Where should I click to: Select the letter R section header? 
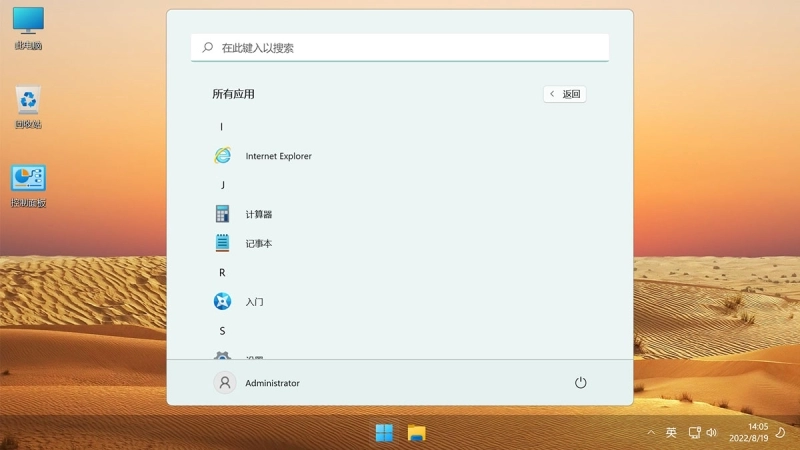click(222, 272)
